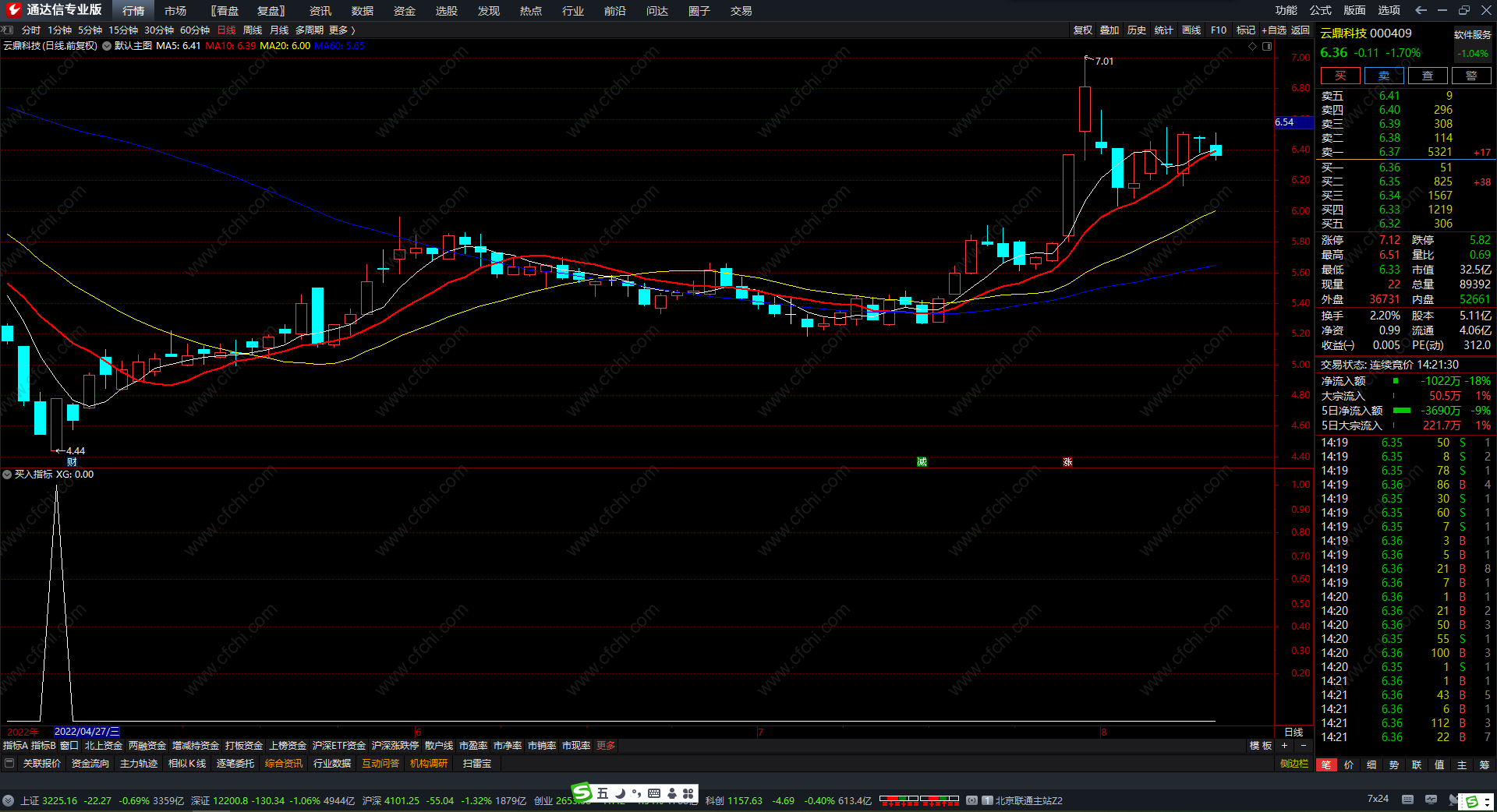Screen dimensions: 1497x812
Task: Open the 日线 period selector at chart corner
Action: 1294,732
